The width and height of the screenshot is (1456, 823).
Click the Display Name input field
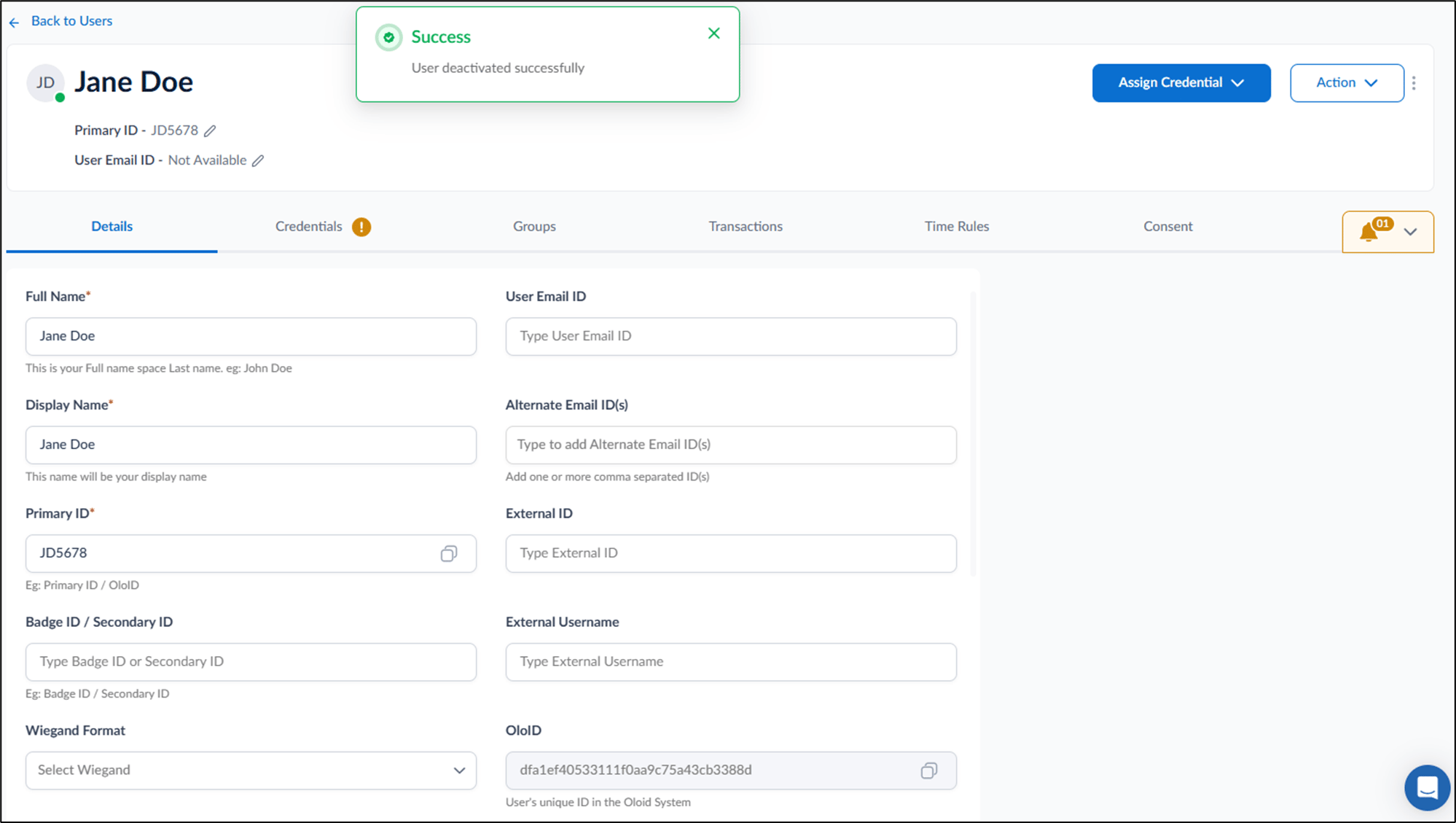251,445
